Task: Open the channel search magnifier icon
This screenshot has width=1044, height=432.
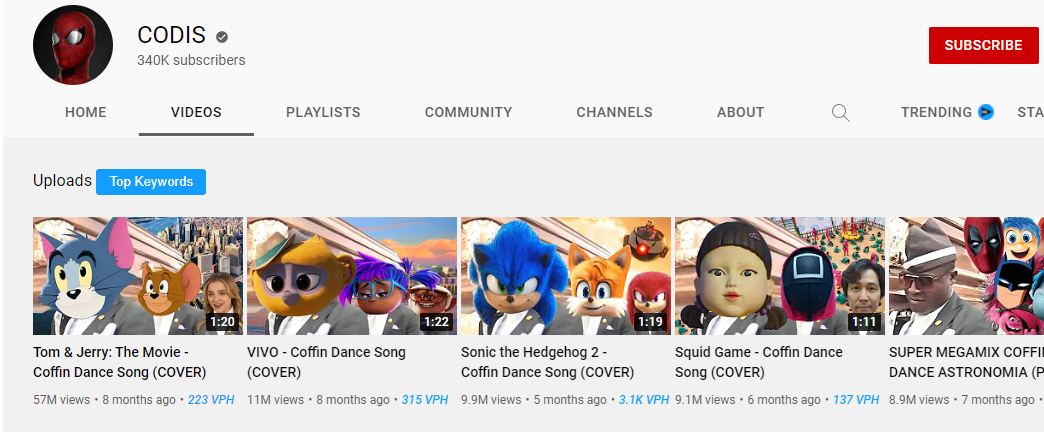Action: tap(840, 112)
